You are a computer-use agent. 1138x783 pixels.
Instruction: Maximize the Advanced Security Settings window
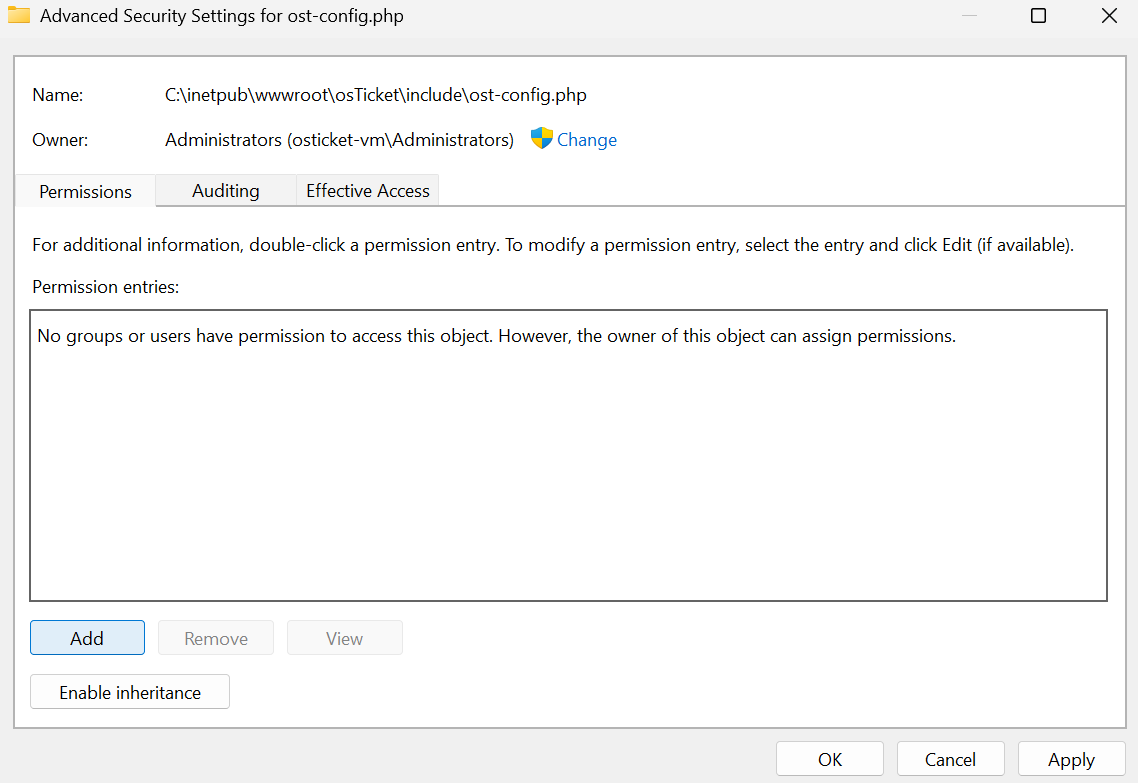[1038, 16]
